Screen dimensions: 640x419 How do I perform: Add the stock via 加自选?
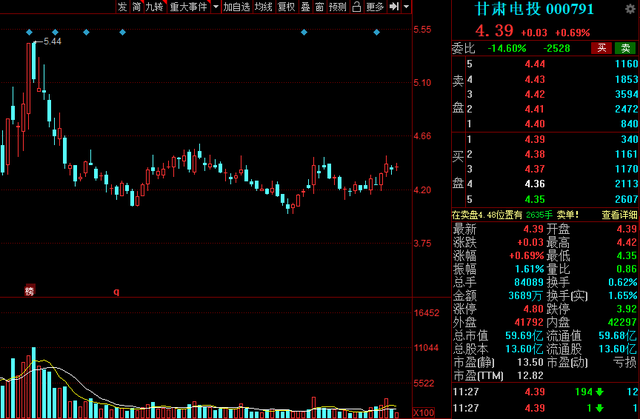[237, 7]
